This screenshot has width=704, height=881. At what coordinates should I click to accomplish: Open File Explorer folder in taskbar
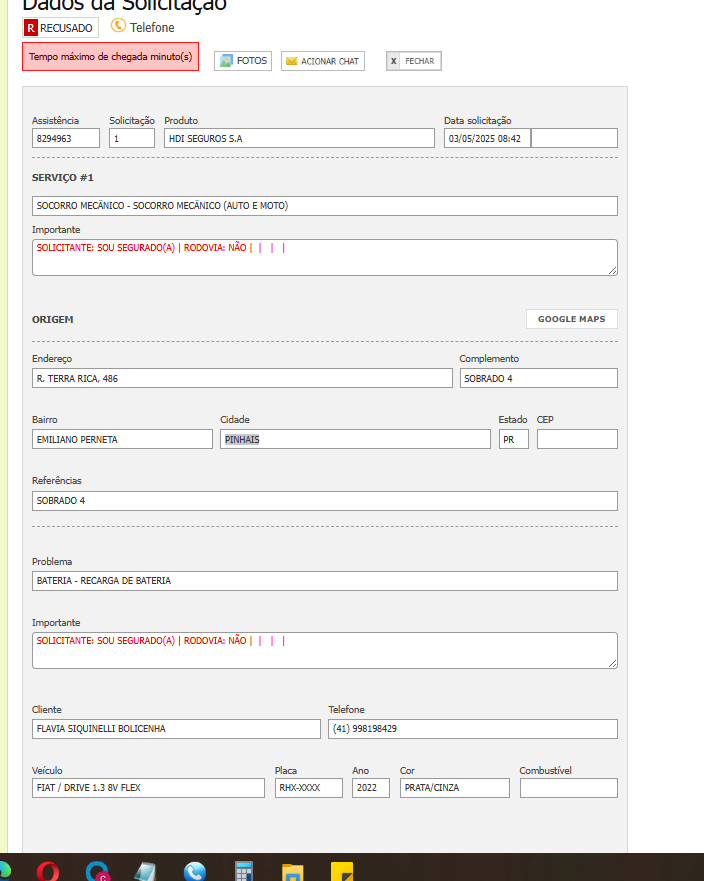292,872
